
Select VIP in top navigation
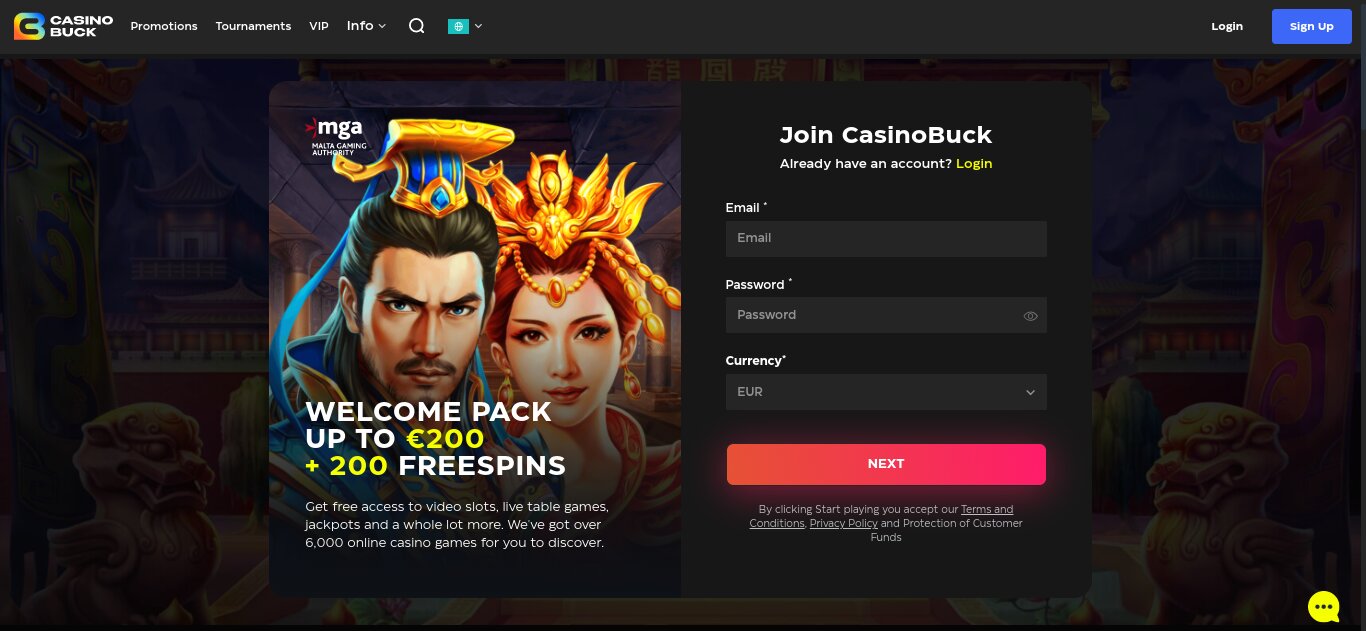pyautogui.click(x=319, y=26)
